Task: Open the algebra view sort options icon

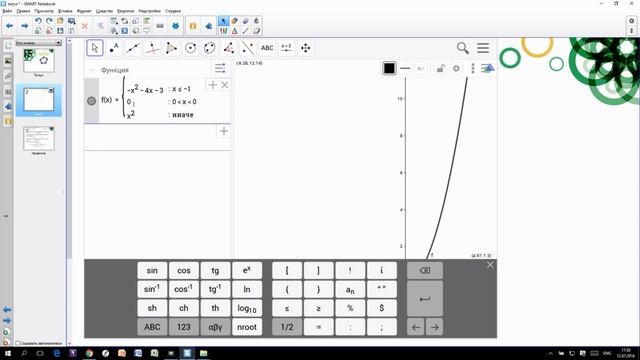Action: tap(220, 68)
